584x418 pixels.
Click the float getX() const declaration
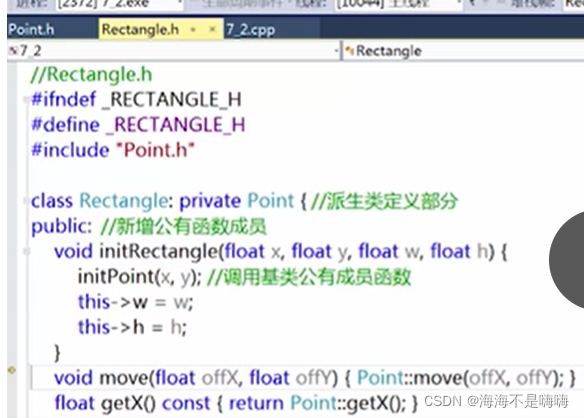[x=132, y=403]
